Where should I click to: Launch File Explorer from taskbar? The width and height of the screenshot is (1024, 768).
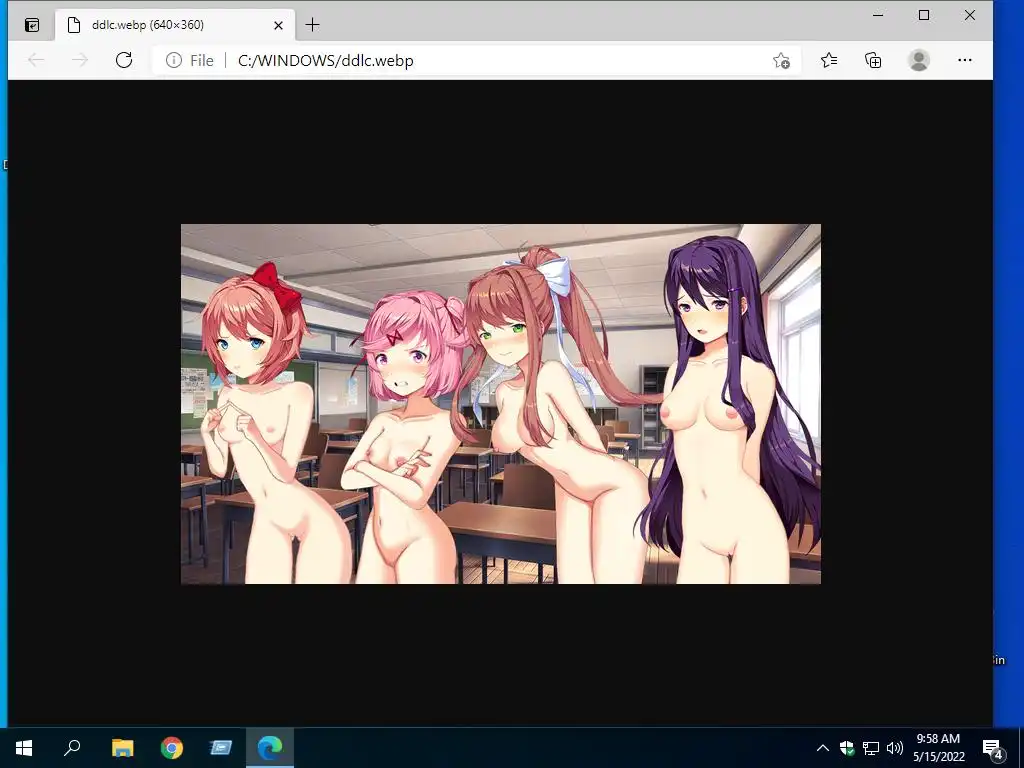pos(122,748)
